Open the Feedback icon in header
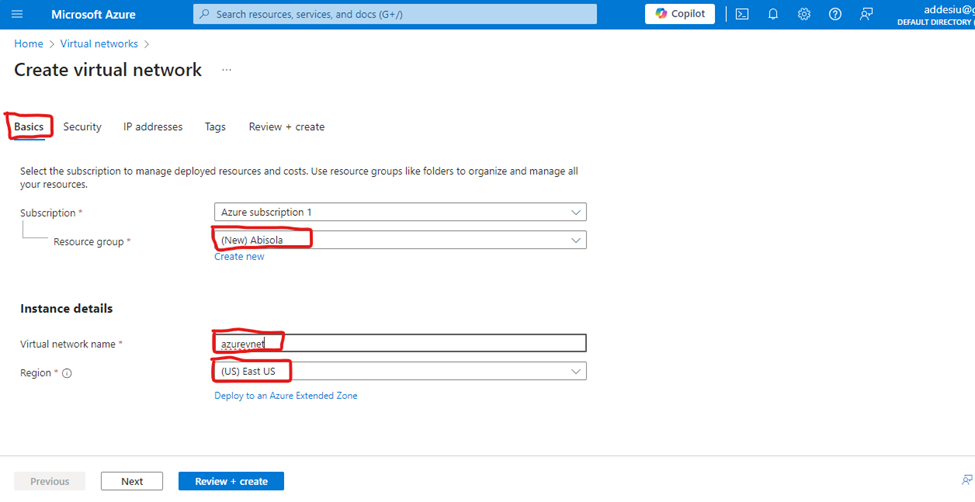This screenshot has height=502, width=975. pyautogui.click(x=866, y=14)
